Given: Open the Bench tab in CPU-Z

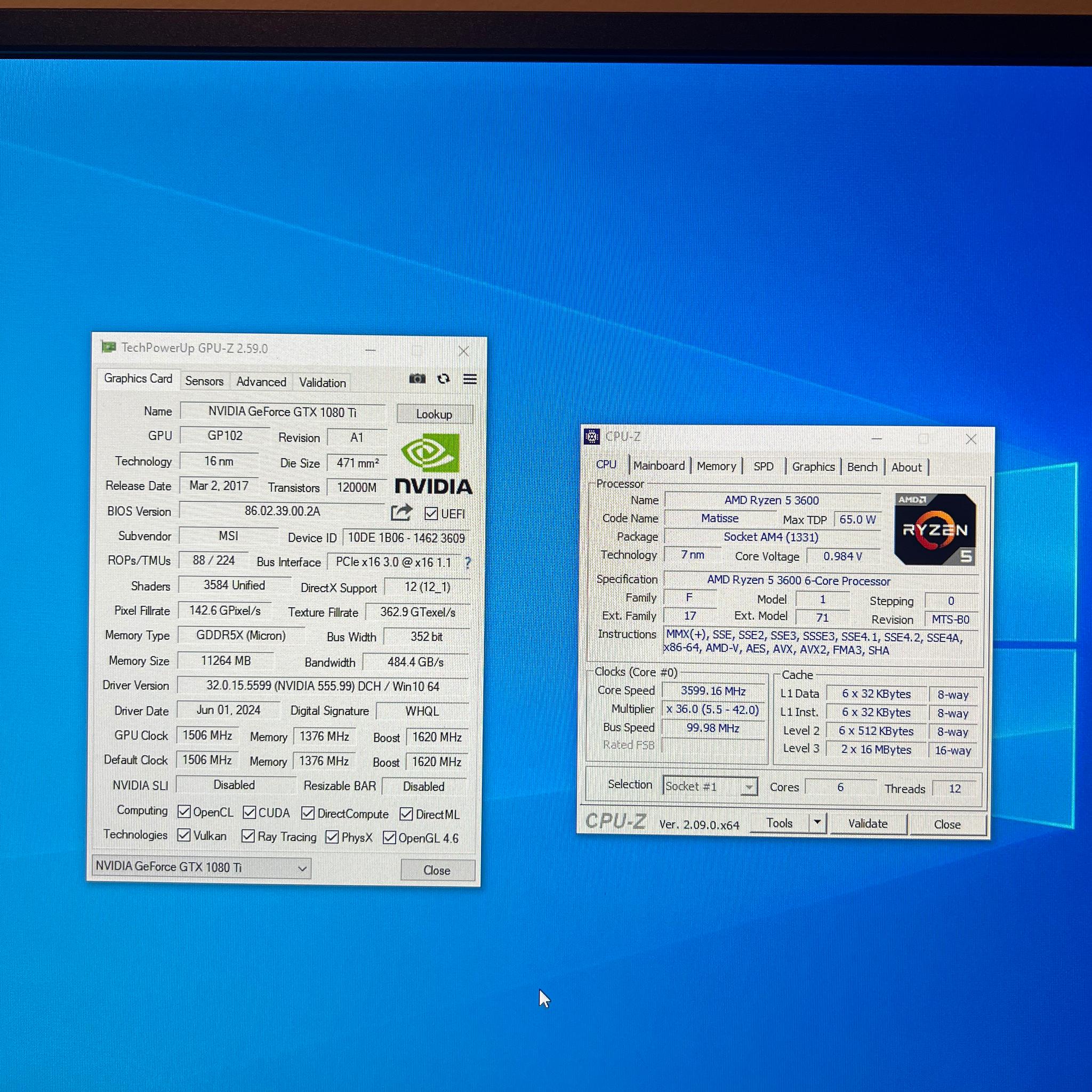Looking at the screenshot, I should [x=862, y=467].
